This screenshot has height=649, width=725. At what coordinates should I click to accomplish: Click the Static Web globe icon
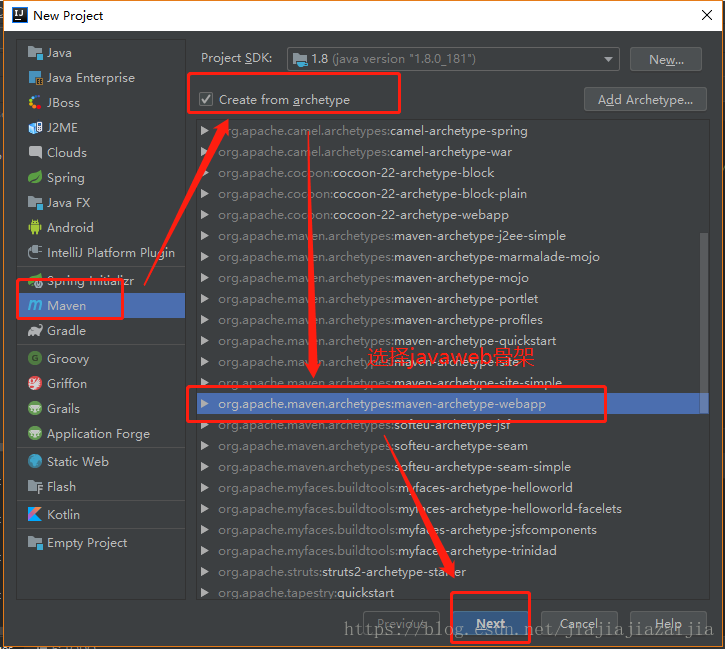click(x=35, y=461)
